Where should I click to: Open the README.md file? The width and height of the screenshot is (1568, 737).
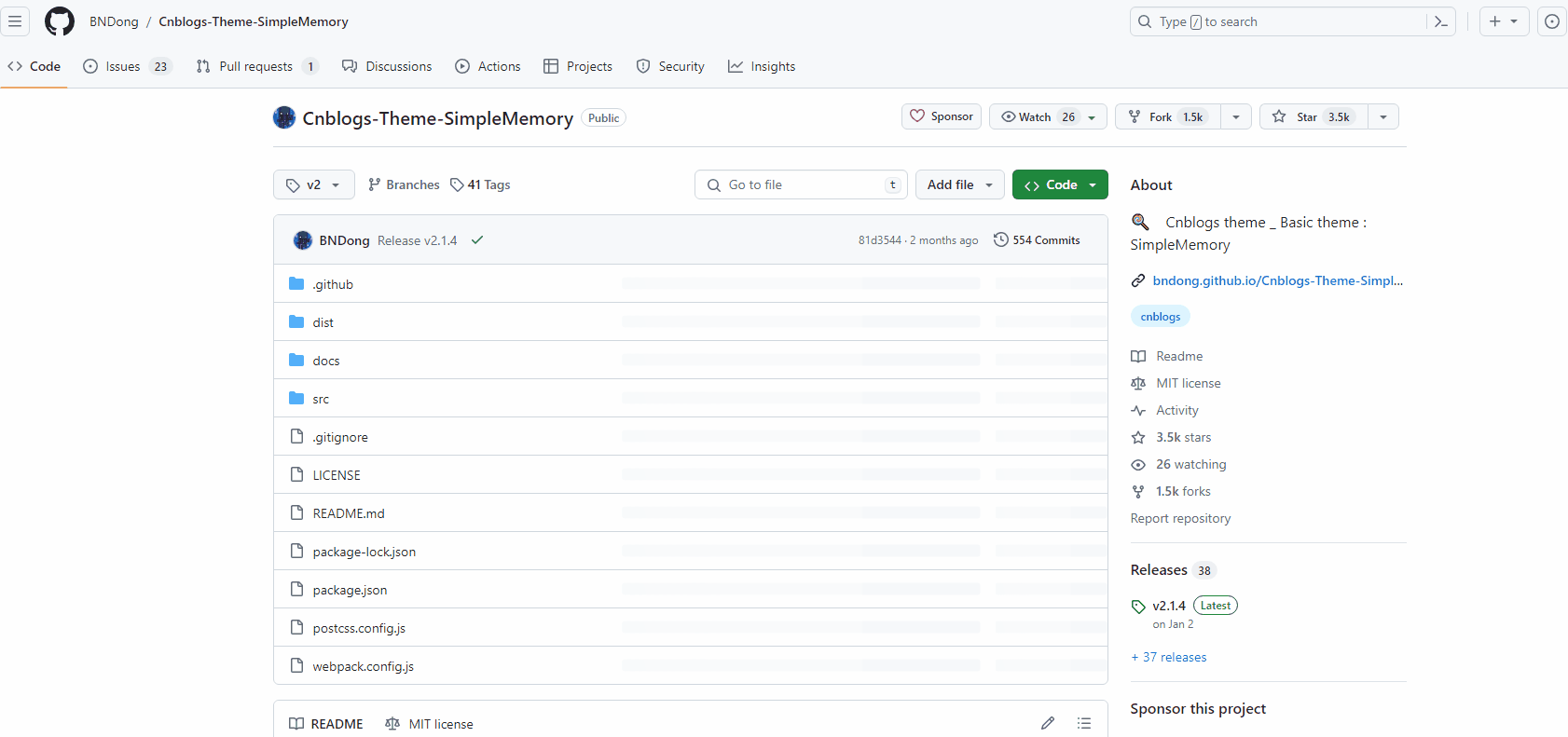tap(349, 513)
